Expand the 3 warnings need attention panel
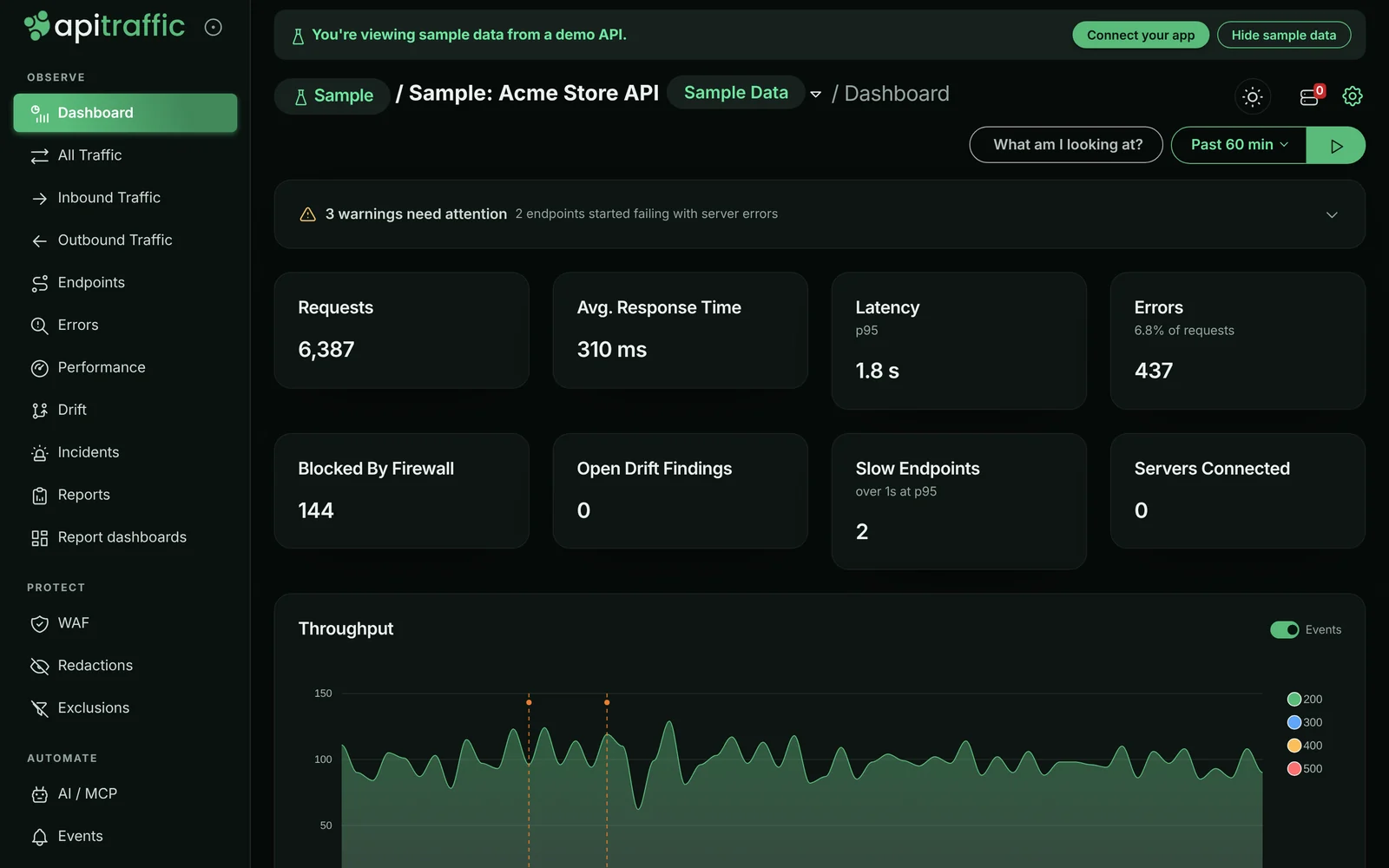The width and height of the screenshot is (1389, 868). (x=820, y=214)
